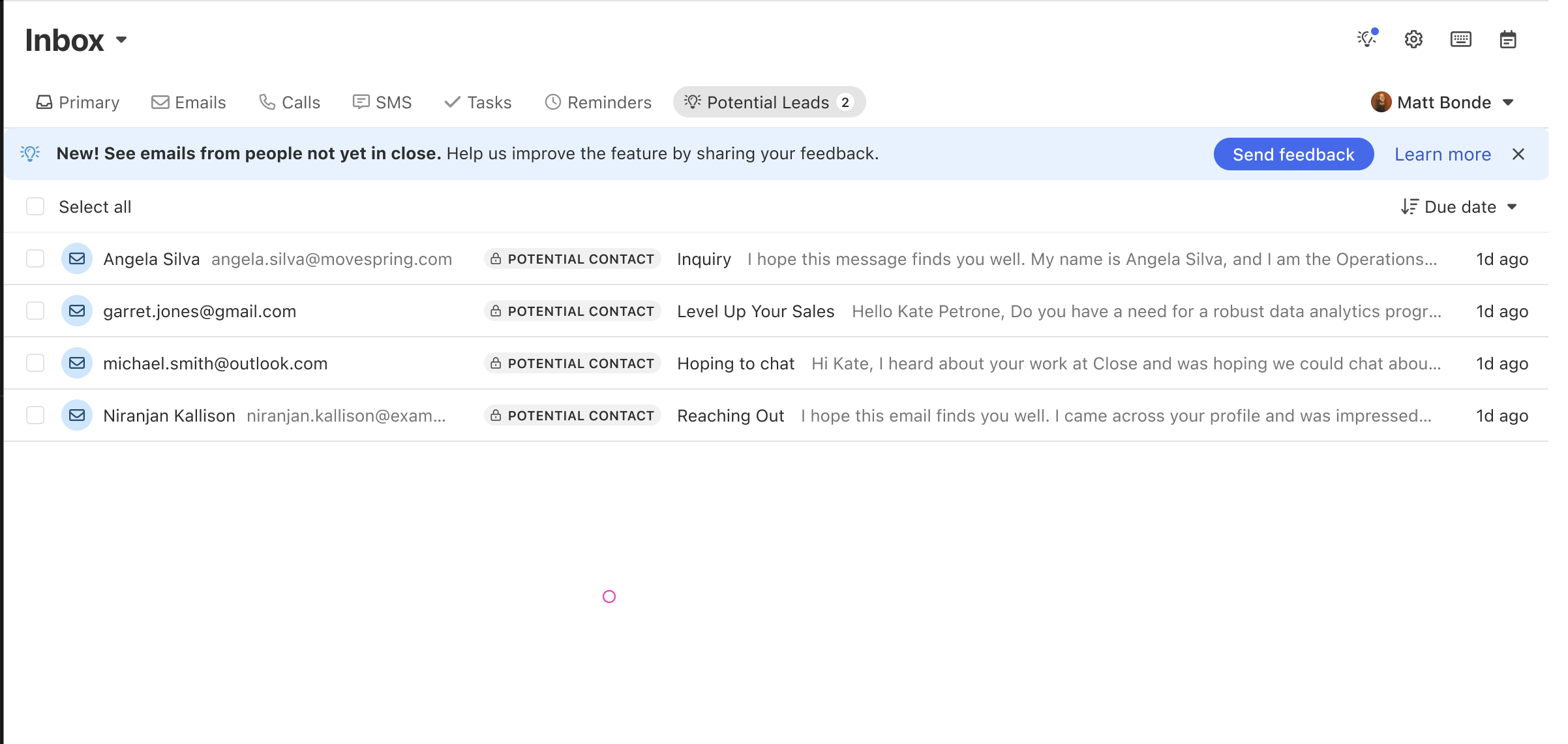Click envelope icon for garret.jones@gmail.com
1568x744 pixels.
pos(77,311)
